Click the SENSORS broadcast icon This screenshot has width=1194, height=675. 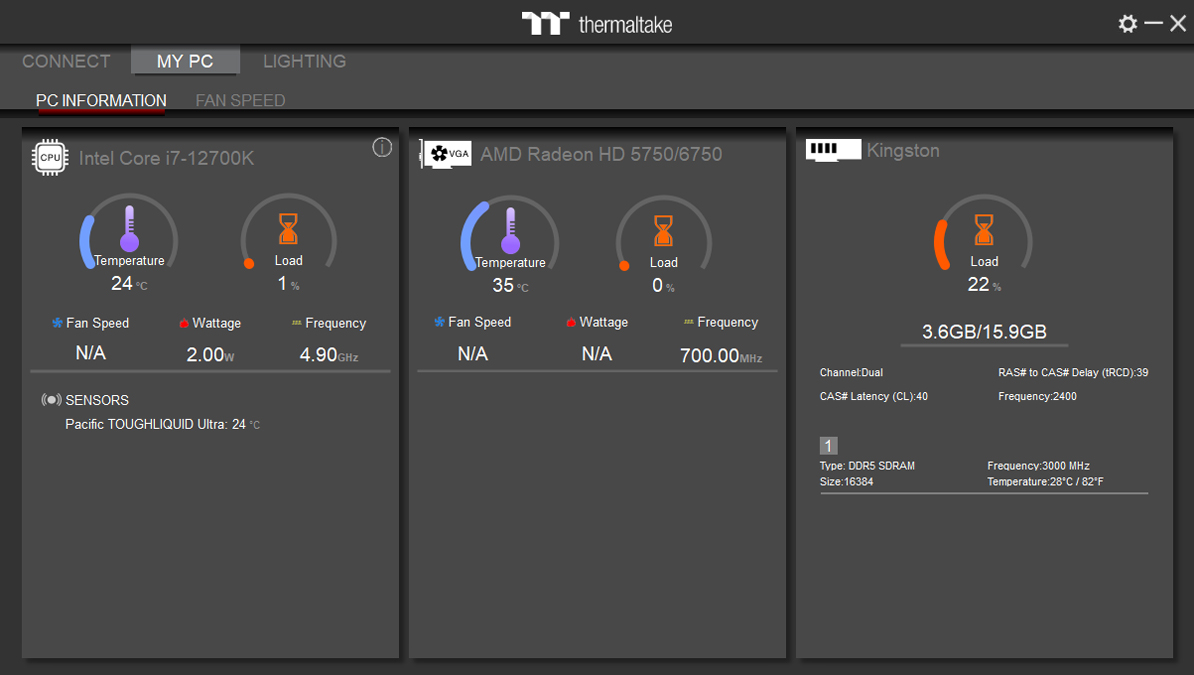pos(51,400)
